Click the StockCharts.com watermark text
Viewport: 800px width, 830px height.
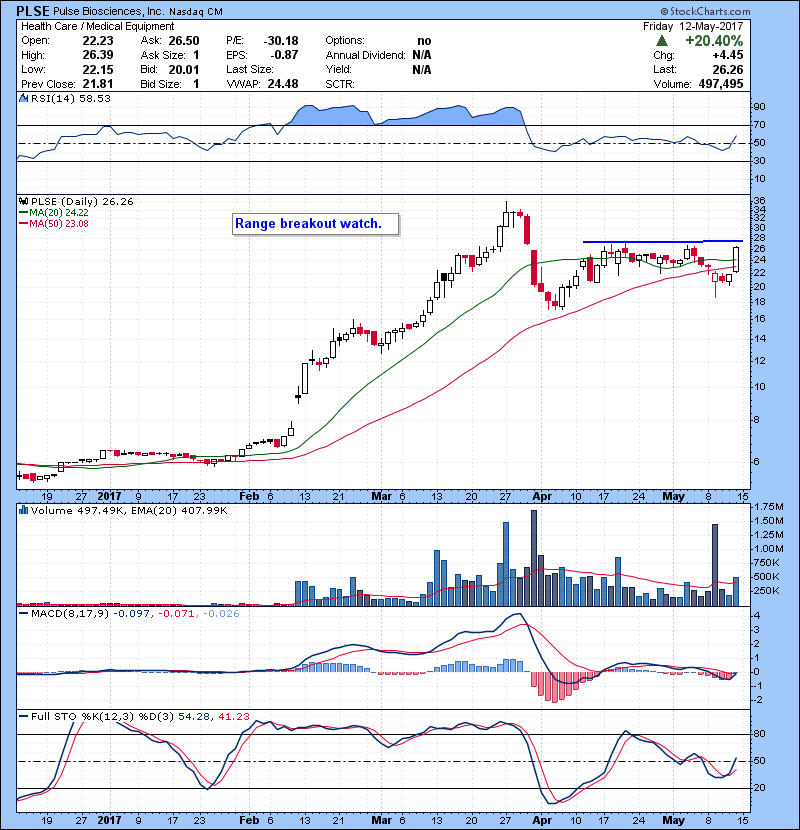705,11
